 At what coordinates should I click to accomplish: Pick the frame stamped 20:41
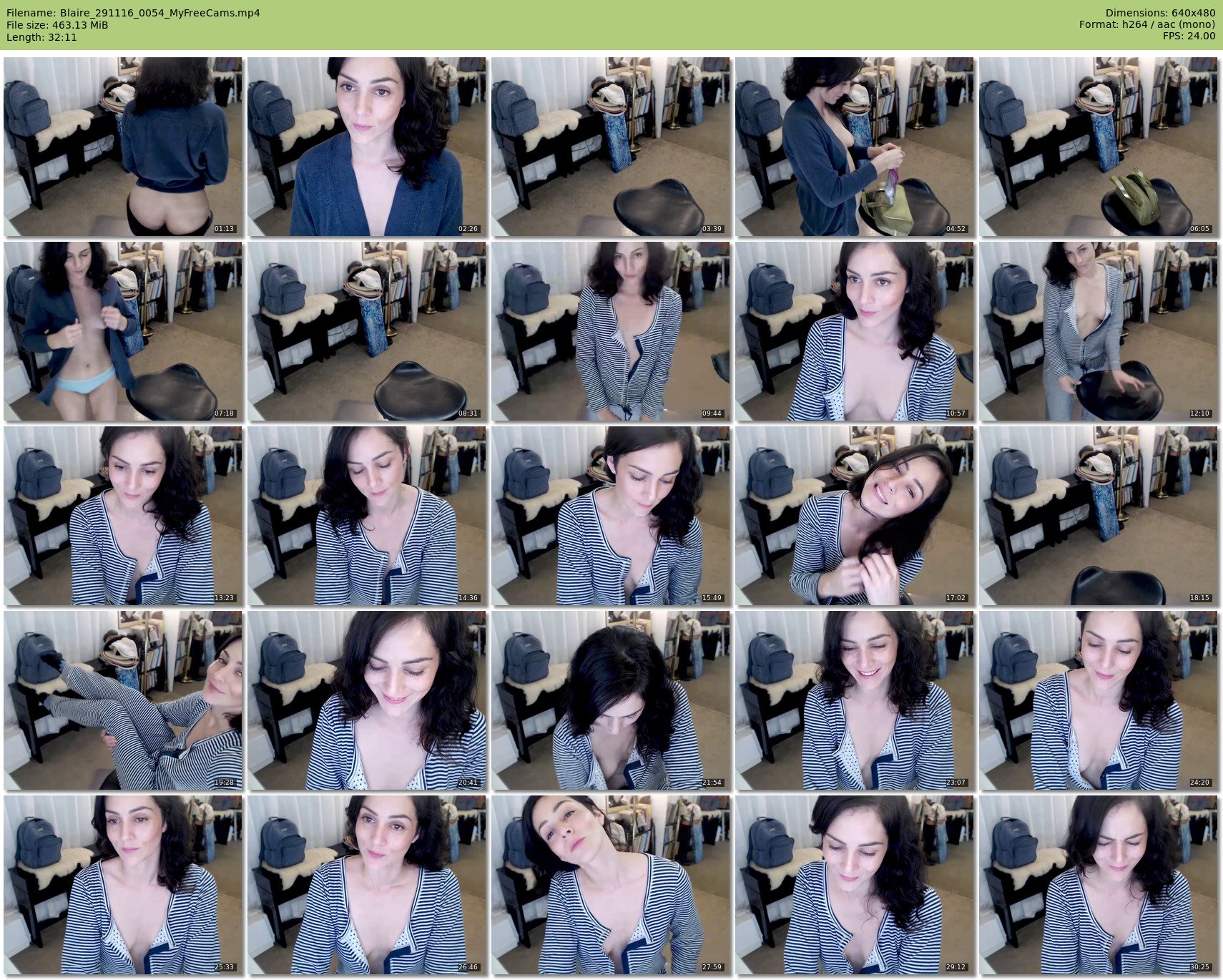coord(367,700)
